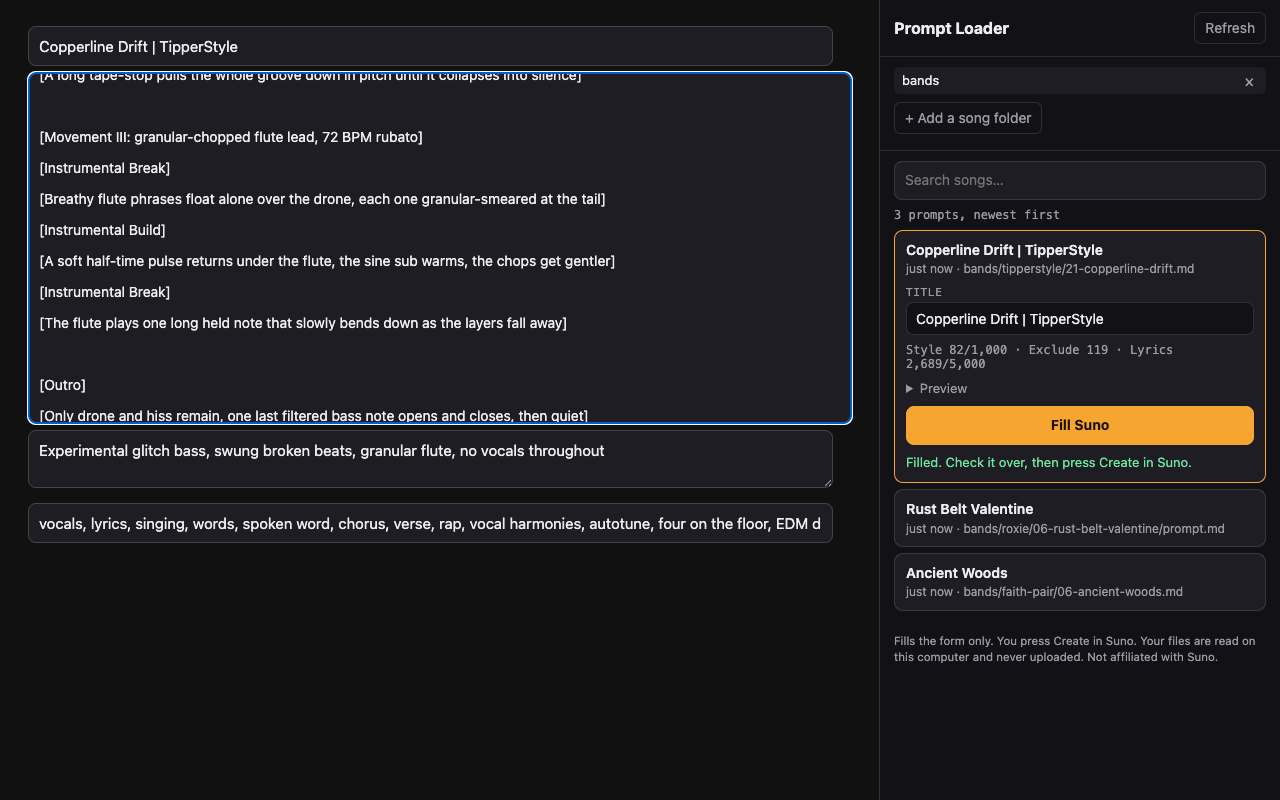Remove the bands folder with the x icon

1249,82
